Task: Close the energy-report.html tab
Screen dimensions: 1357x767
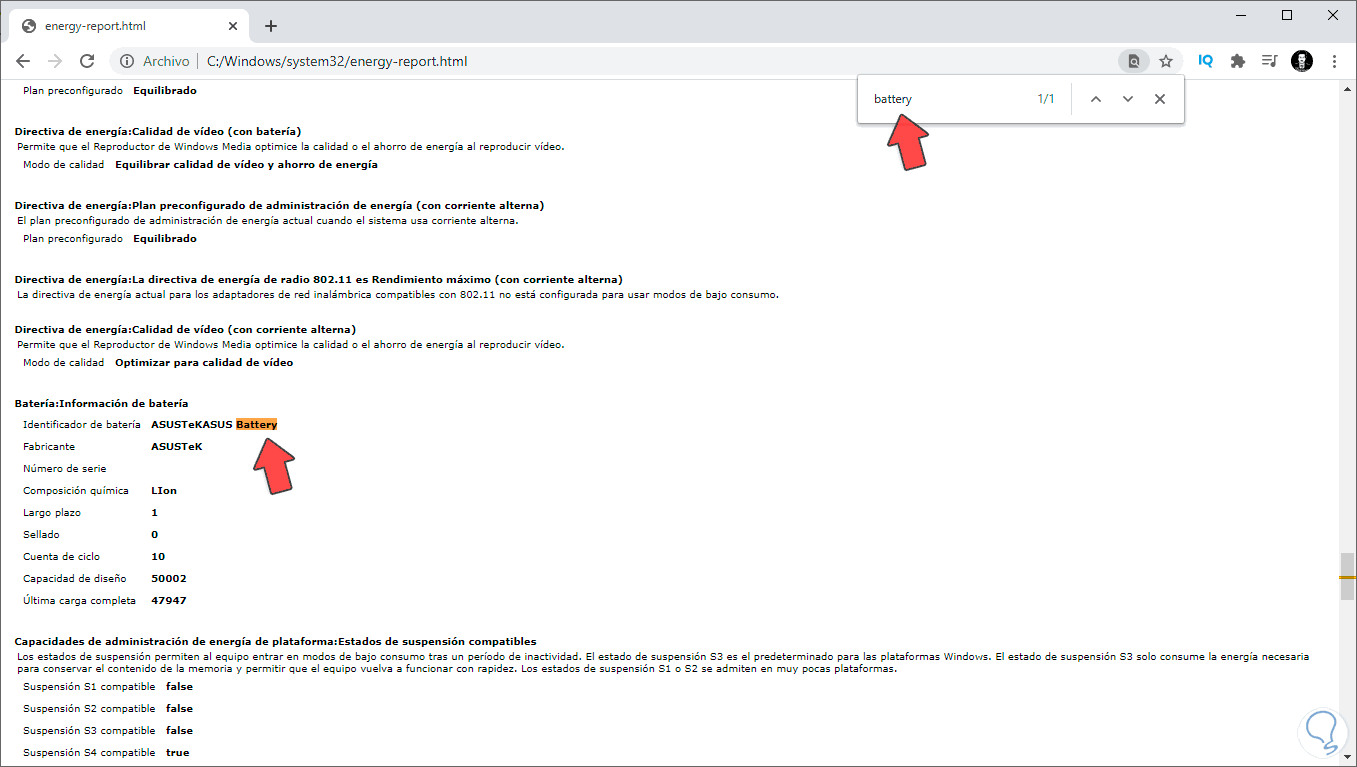Action: point(231,26)
